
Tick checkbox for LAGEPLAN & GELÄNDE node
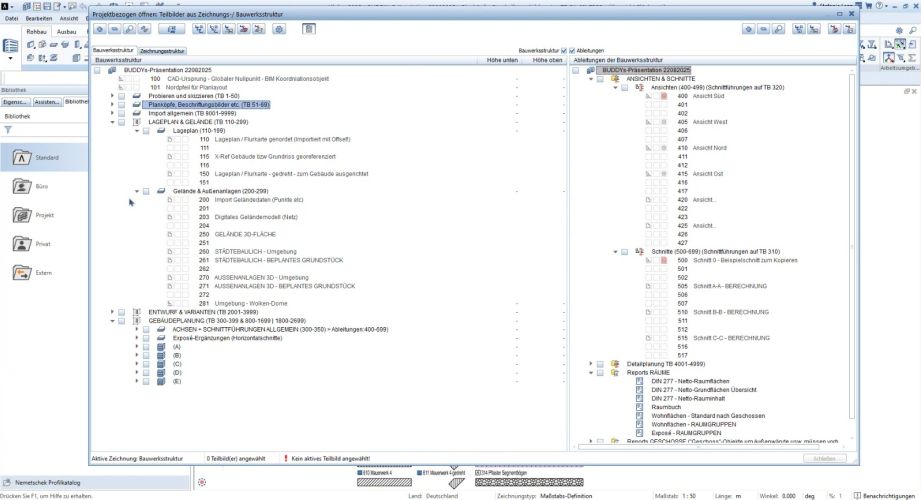click(x=121, y=122)
